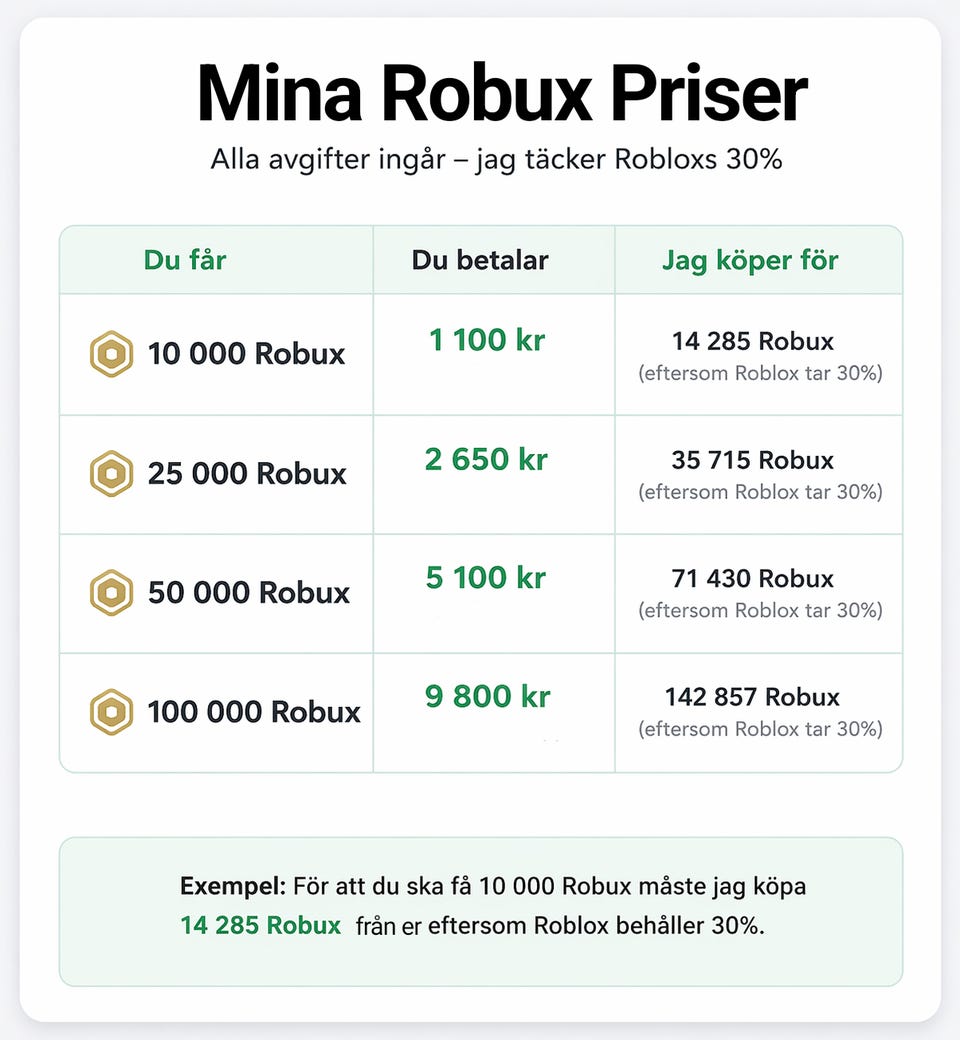Image resolution: width=960 pixels, height=1040 pixels.
Task: Click the Robux coin icon beside 50 000 Robux
Action: (x=111, y=591)
